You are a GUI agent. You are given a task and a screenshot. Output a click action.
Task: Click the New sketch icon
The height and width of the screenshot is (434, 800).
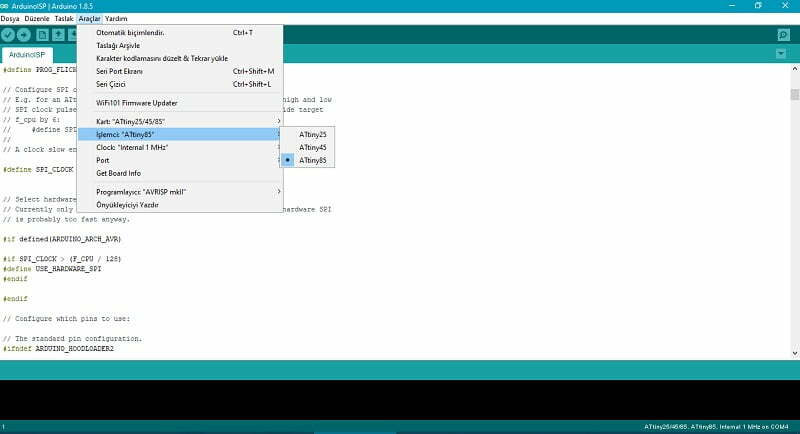tap(42, 35)
